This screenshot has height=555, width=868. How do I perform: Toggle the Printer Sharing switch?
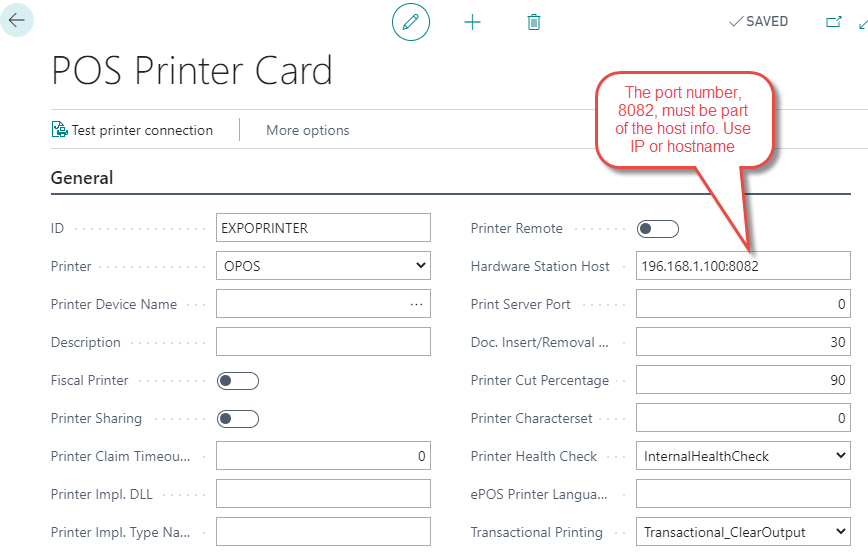(237, 419)
